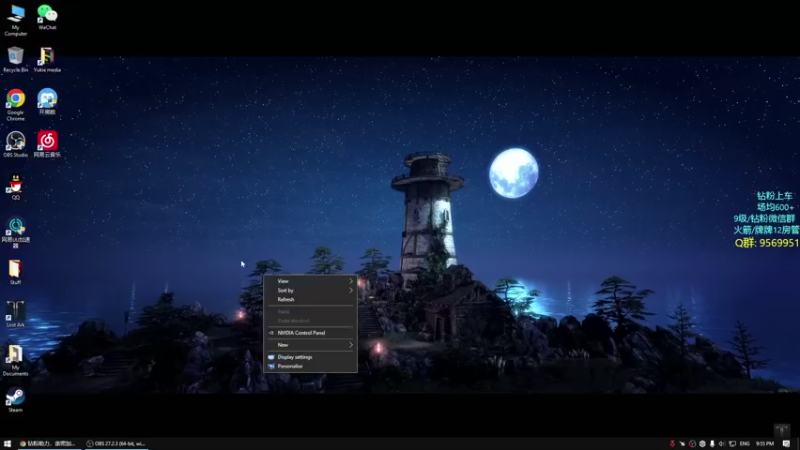Screen dimensions: 800x450
Task: Switch to the OBS 27.2.3 taskbar window
Action: [116, 444]
